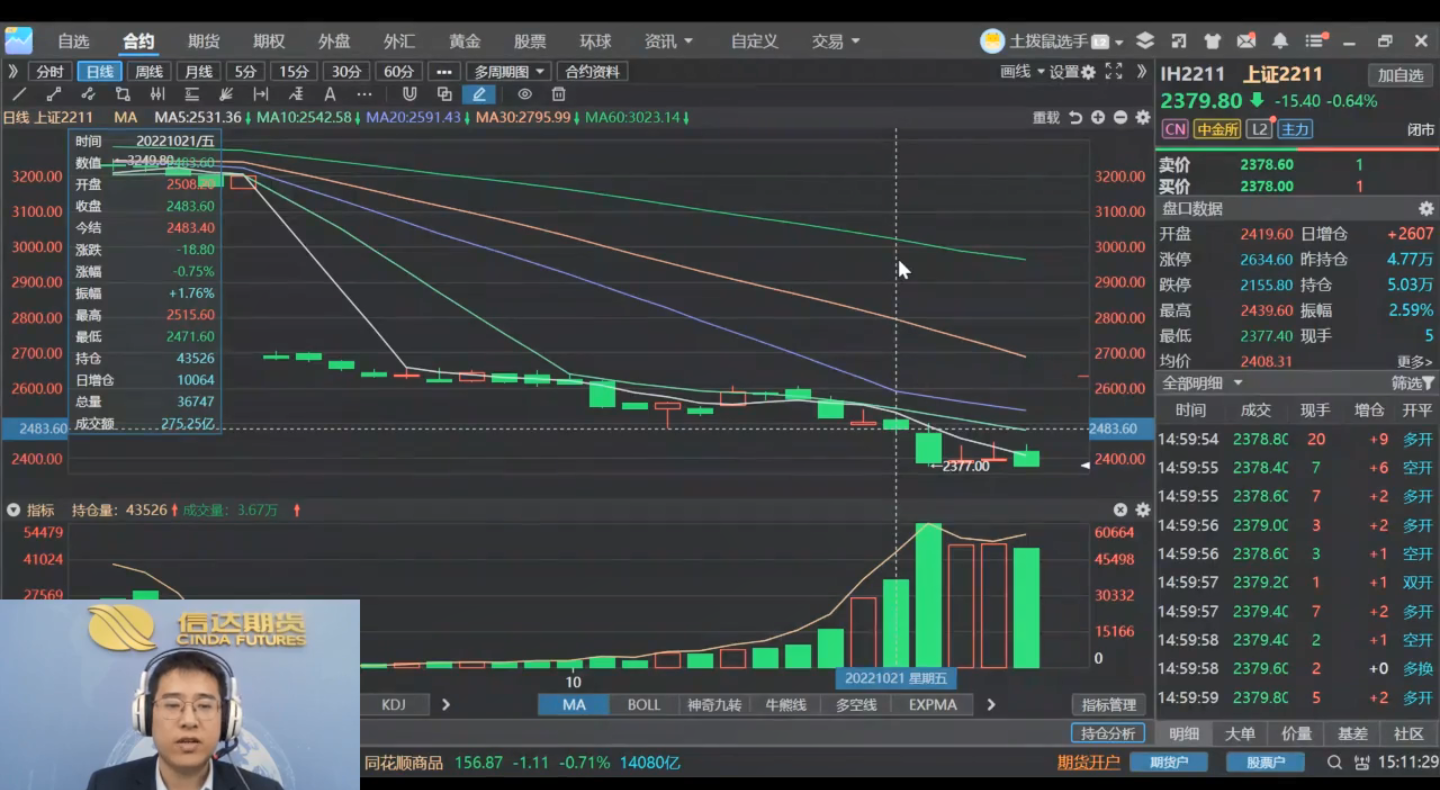Activate the magnet snap tool
Viewport: 1440px width, 790px height.
tap(409, 94)
